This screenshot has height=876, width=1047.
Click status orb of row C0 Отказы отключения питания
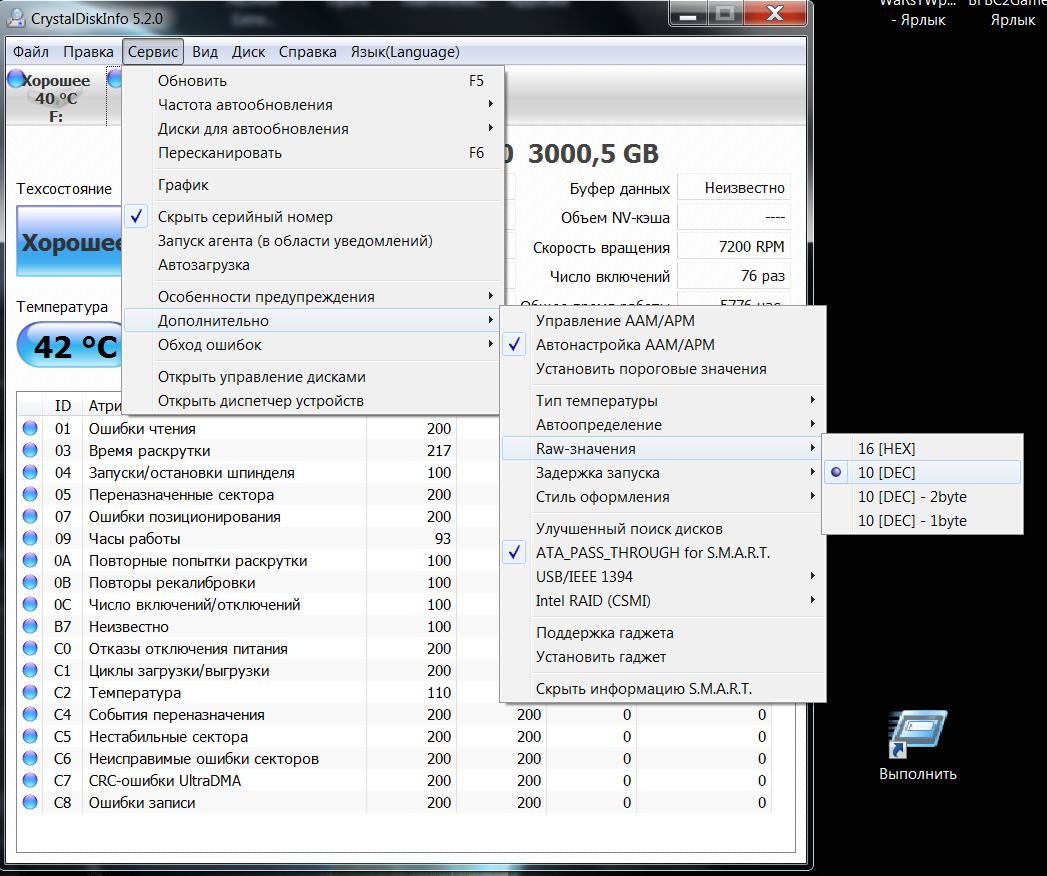(x=30, y=648)
